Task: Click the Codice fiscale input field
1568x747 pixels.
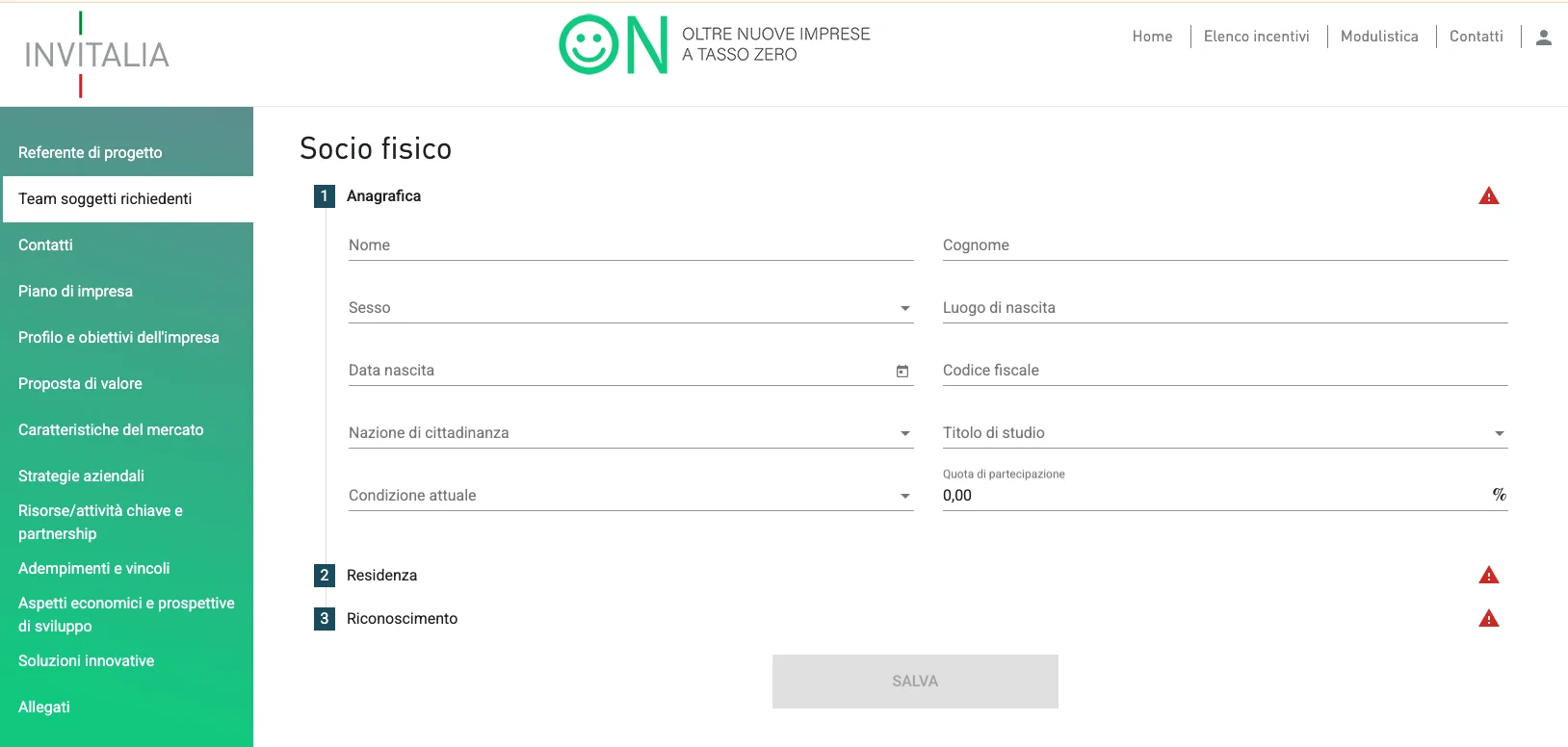Action: (x=1224, y=371)
